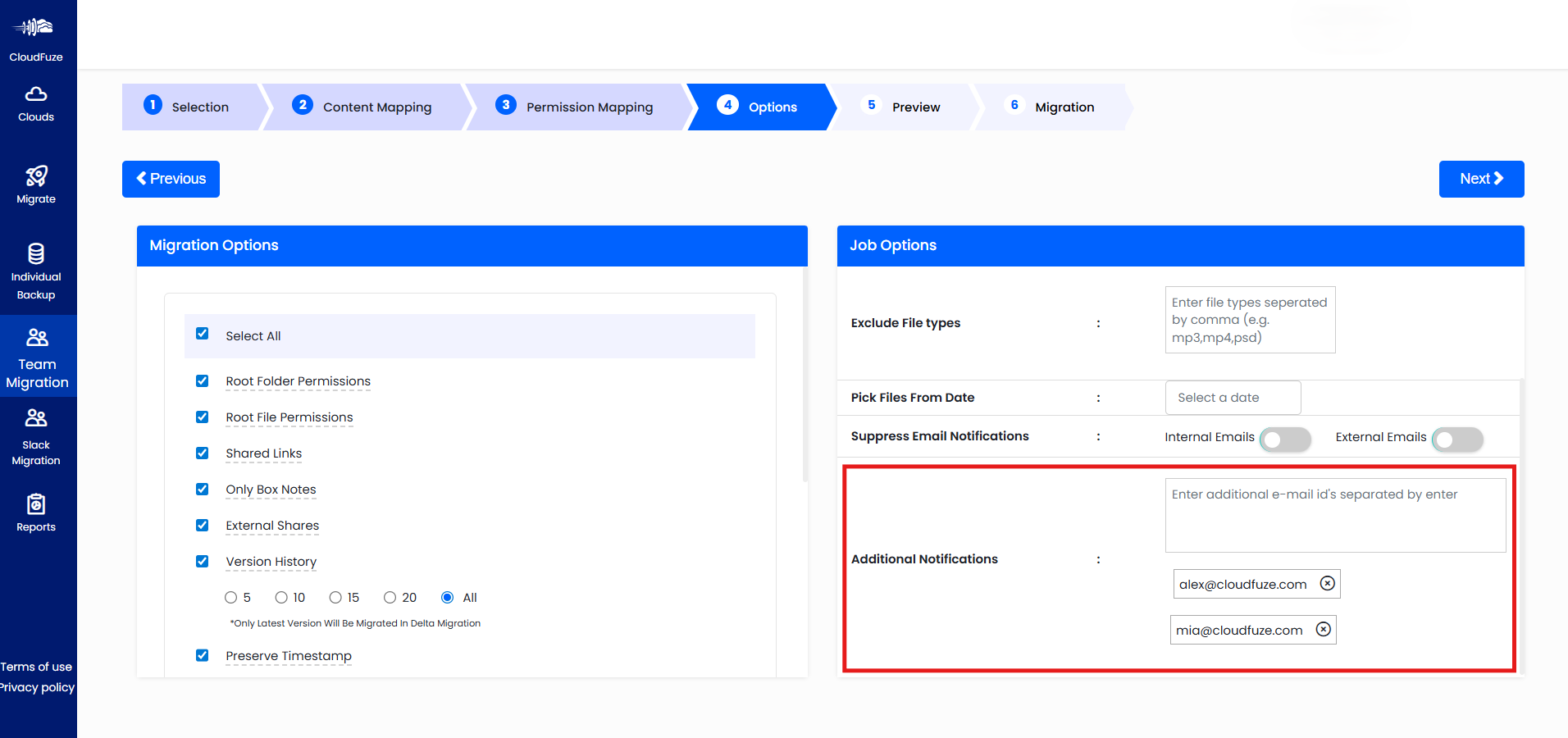Toggle Internal Emails suppression switch

1284,440
